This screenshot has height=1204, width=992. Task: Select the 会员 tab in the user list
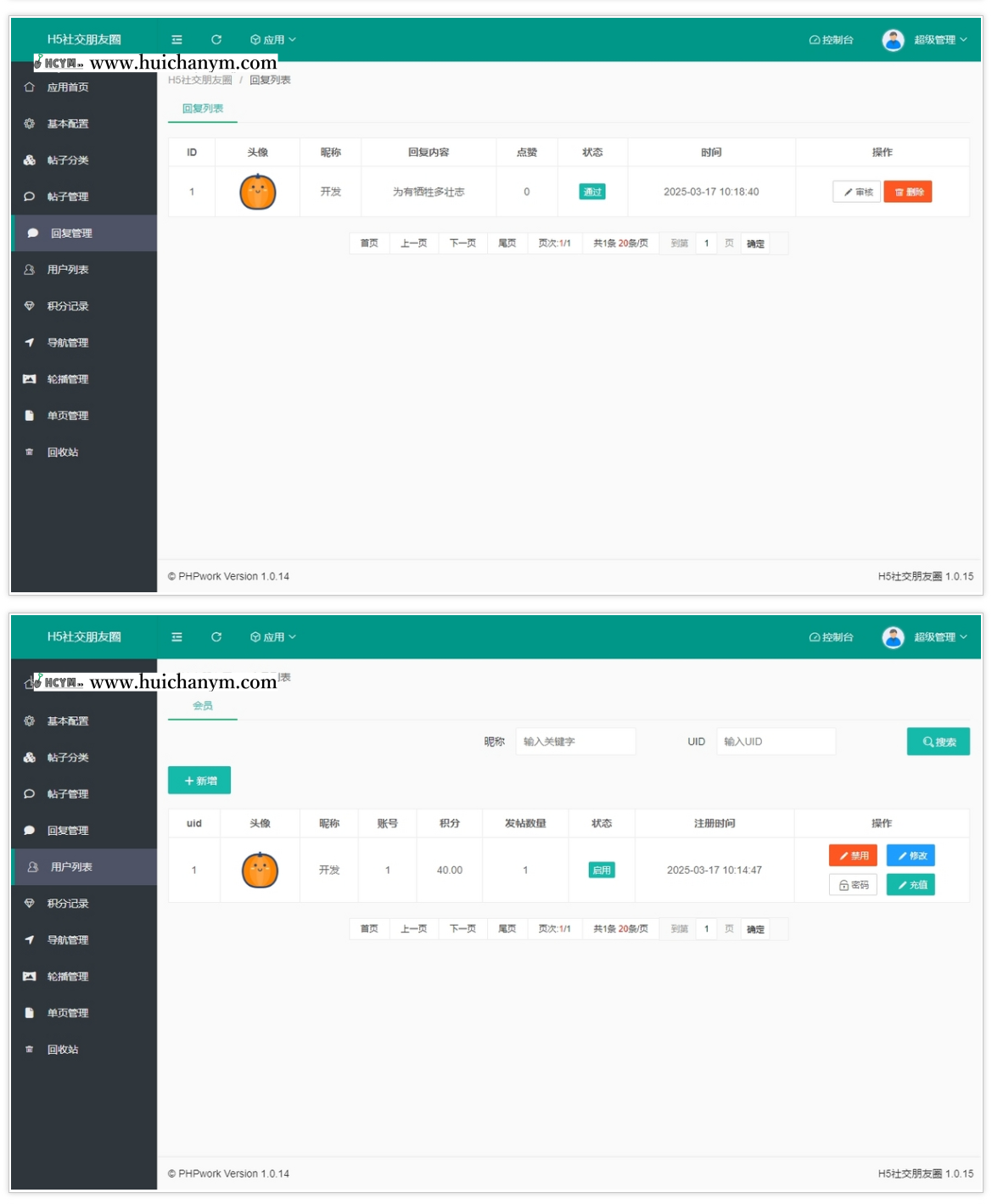(x=203, y=706)
